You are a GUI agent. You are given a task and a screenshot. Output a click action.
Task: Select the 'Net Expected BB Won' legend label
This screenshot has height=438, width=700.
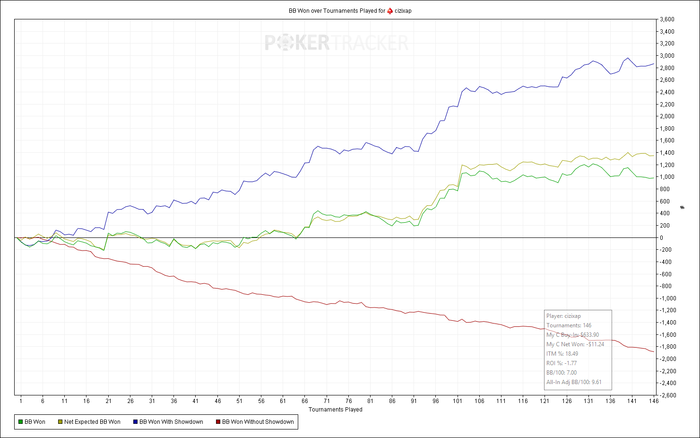pyautogui.click(x=92, y=422)
